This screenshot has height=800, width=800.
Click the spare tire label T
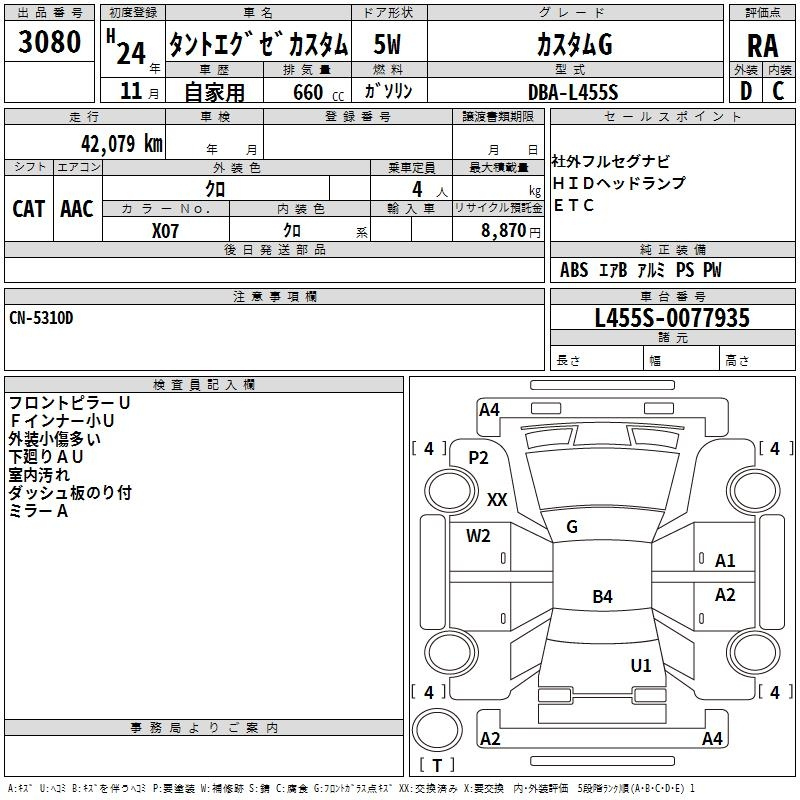pyautogui.click(x=437, y=765)
